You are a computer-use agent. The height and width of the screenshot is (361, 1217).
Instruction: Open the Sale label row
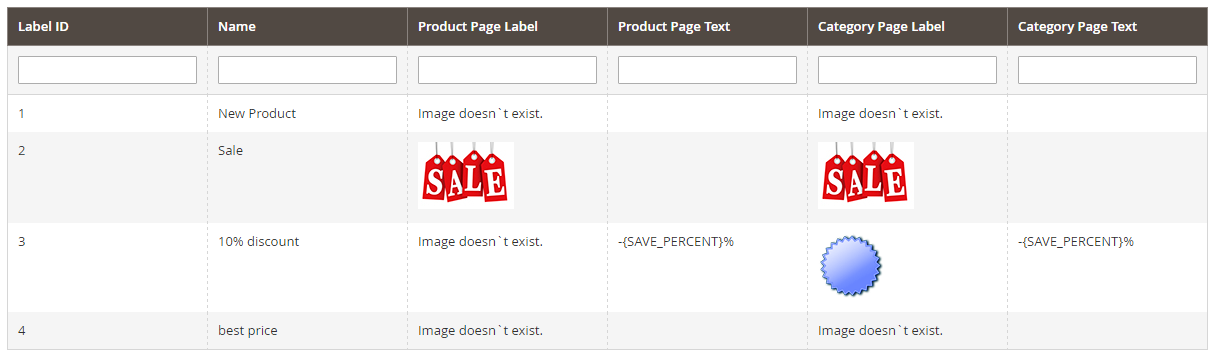[x=607, y=177]
